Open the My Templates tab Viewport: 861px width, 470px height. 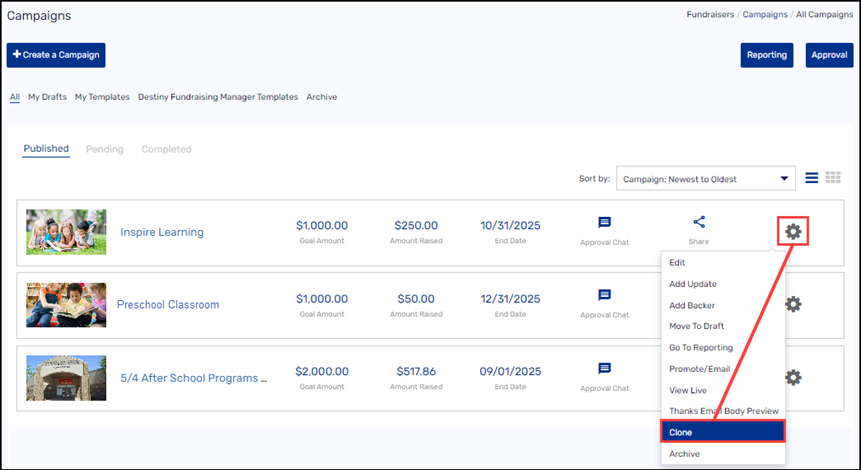tap(102, 97)
